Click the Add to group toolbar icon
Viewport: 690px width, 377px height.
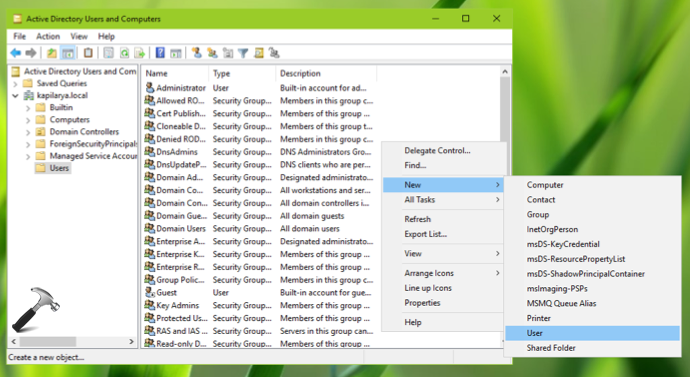click(274, 53)
